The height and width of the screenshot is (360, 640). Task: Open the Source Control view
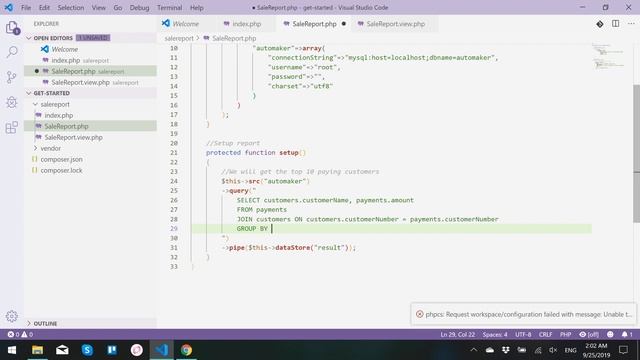click(x=12, y=77)
